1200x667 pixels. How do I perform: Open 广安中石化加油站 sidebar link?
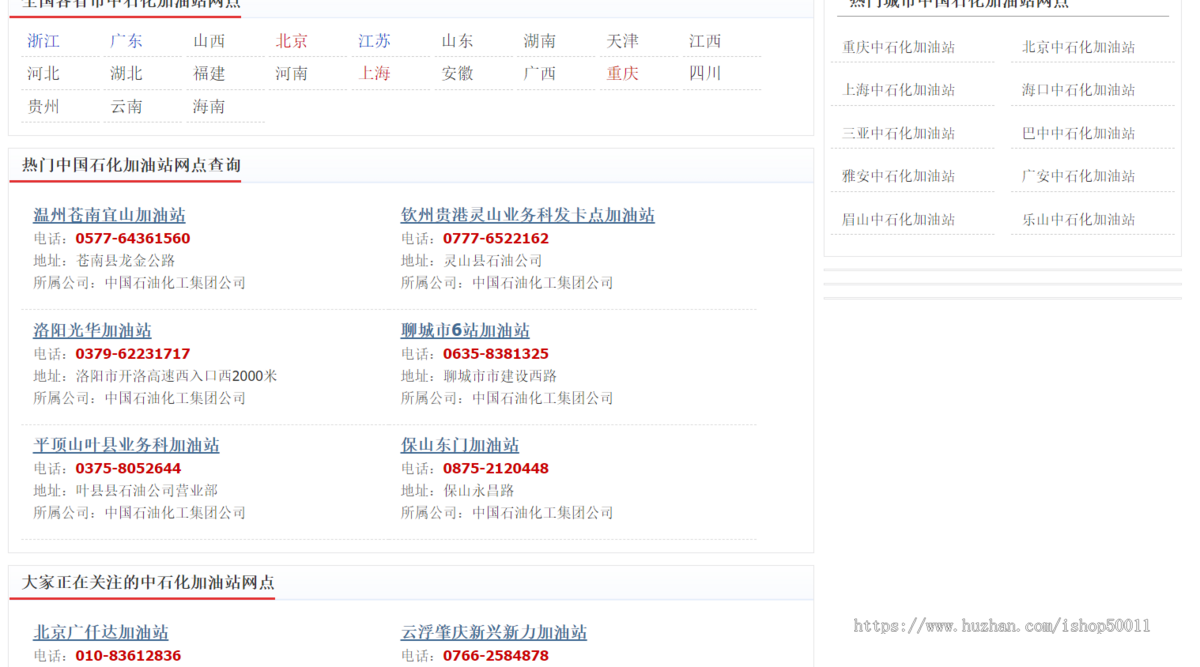(x=1078, y=176)
